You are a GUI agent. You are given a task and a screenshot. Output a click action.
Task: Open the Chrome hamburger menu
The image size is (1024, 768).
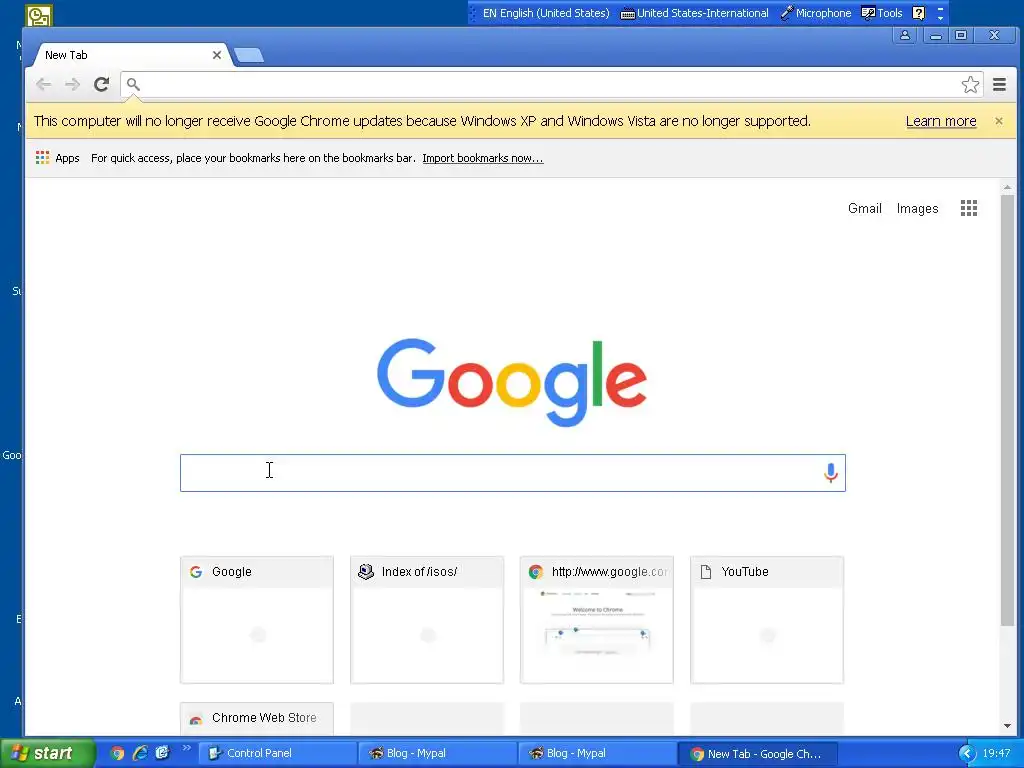(999, 84)
